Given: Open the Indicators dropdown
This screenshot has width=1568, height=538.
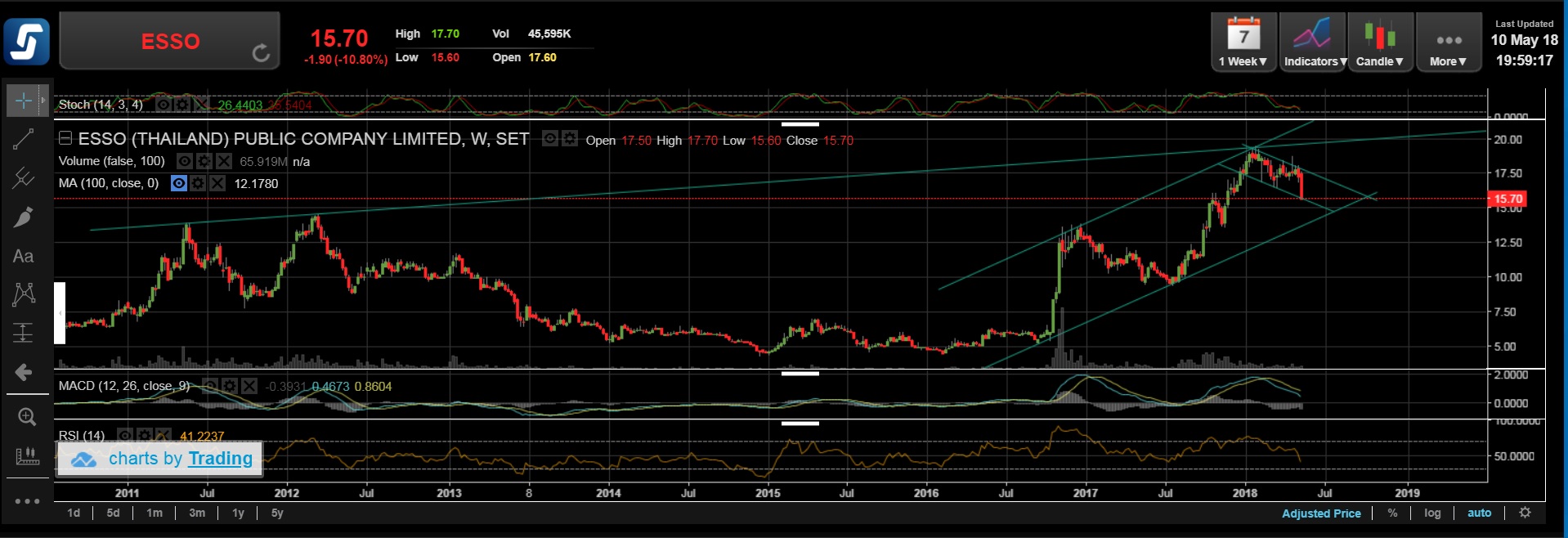Looking at the screenshot, I should pos(1312,43).
